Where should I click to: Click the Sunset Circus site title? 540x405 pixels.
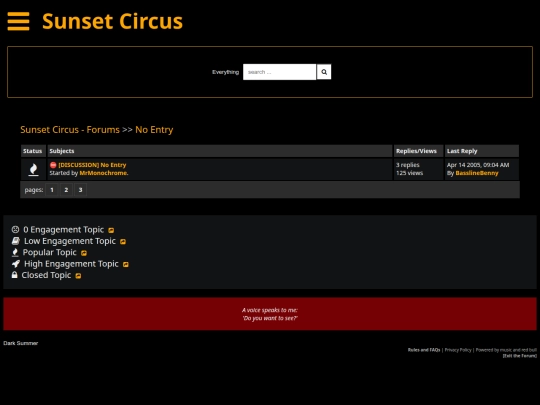(x=112, y=21)
